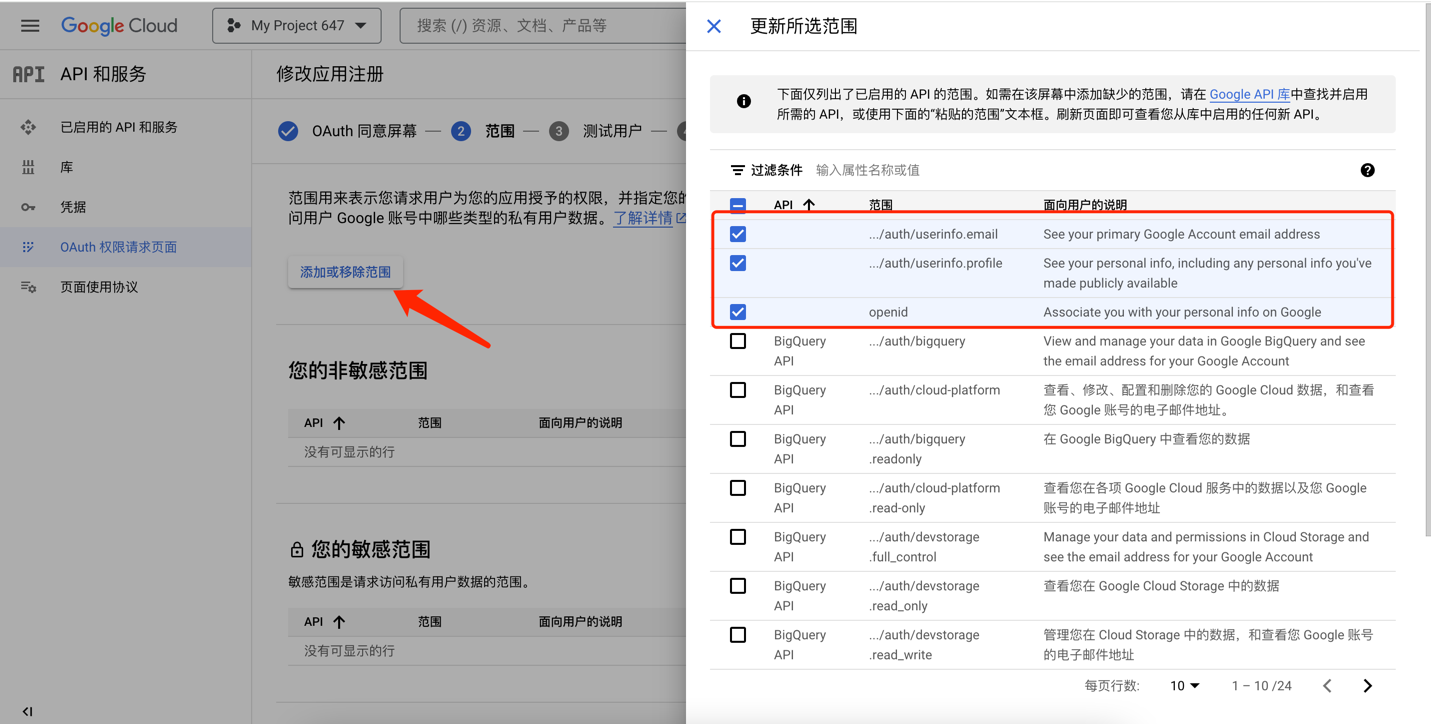Image resolution: width=1431 pixels, height=724 pixels.
Task: Check the .../auth/devstorage.full_control scope
Action: click(x=738, y=537)
